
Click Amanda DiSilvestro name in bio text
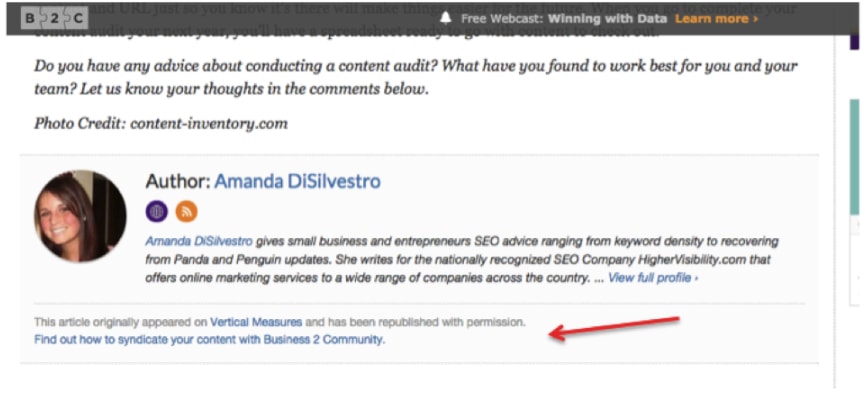[x=199, y=241]
